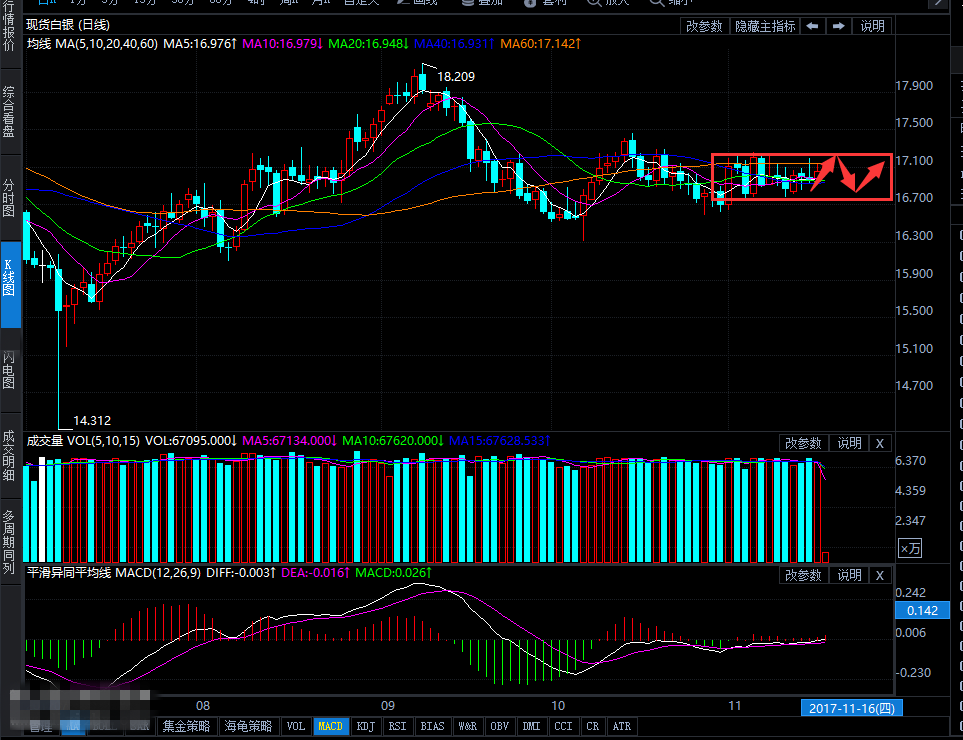This screenshot has height=740, width=963.
Task: Hide main indicator via 隐藏主指标
Action: (765, 26)
